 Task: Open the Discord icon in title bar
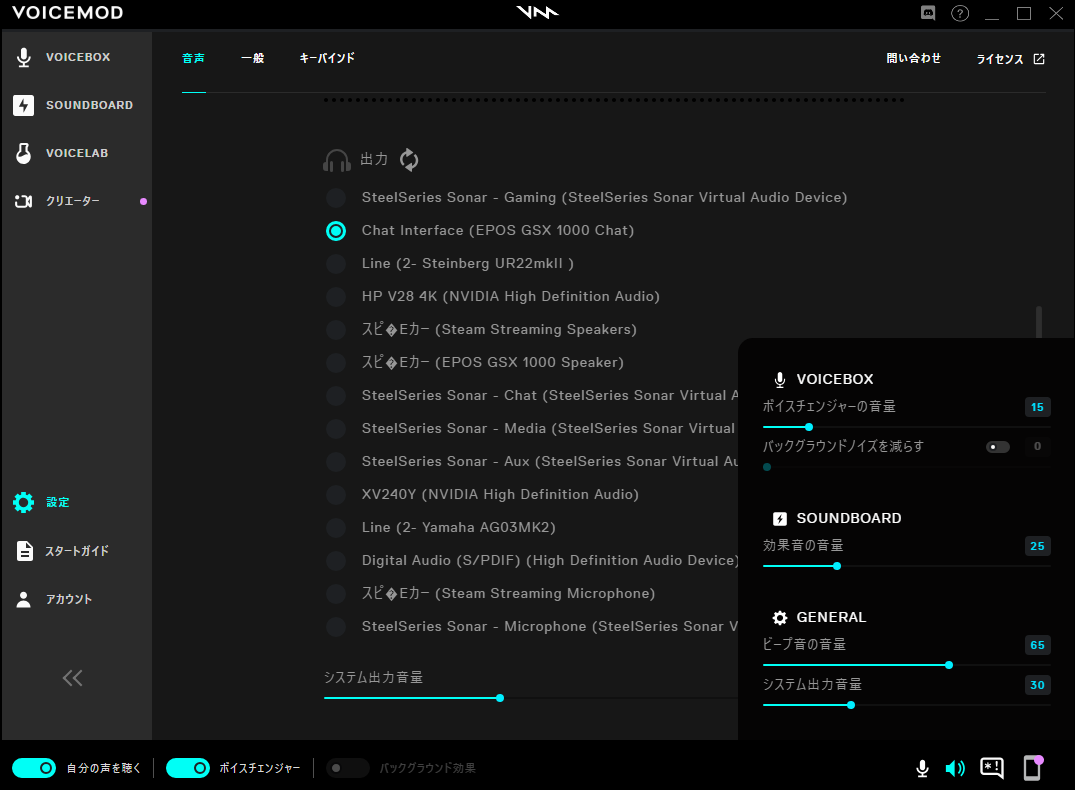928,13
